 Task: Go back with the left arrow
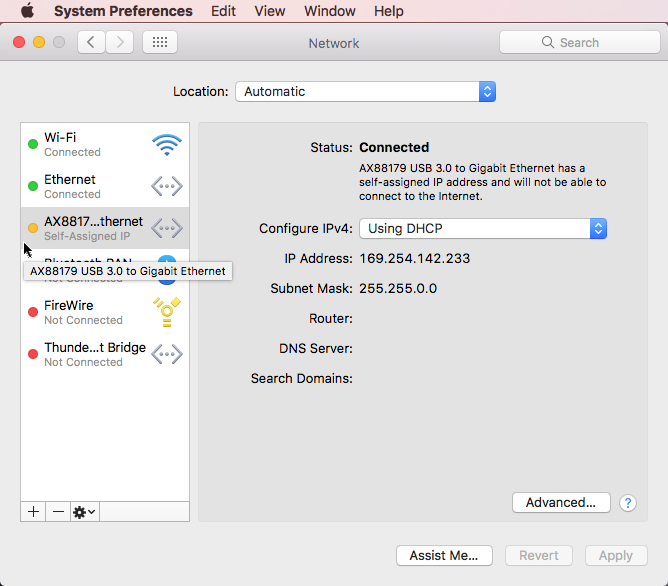coord(92,42)
